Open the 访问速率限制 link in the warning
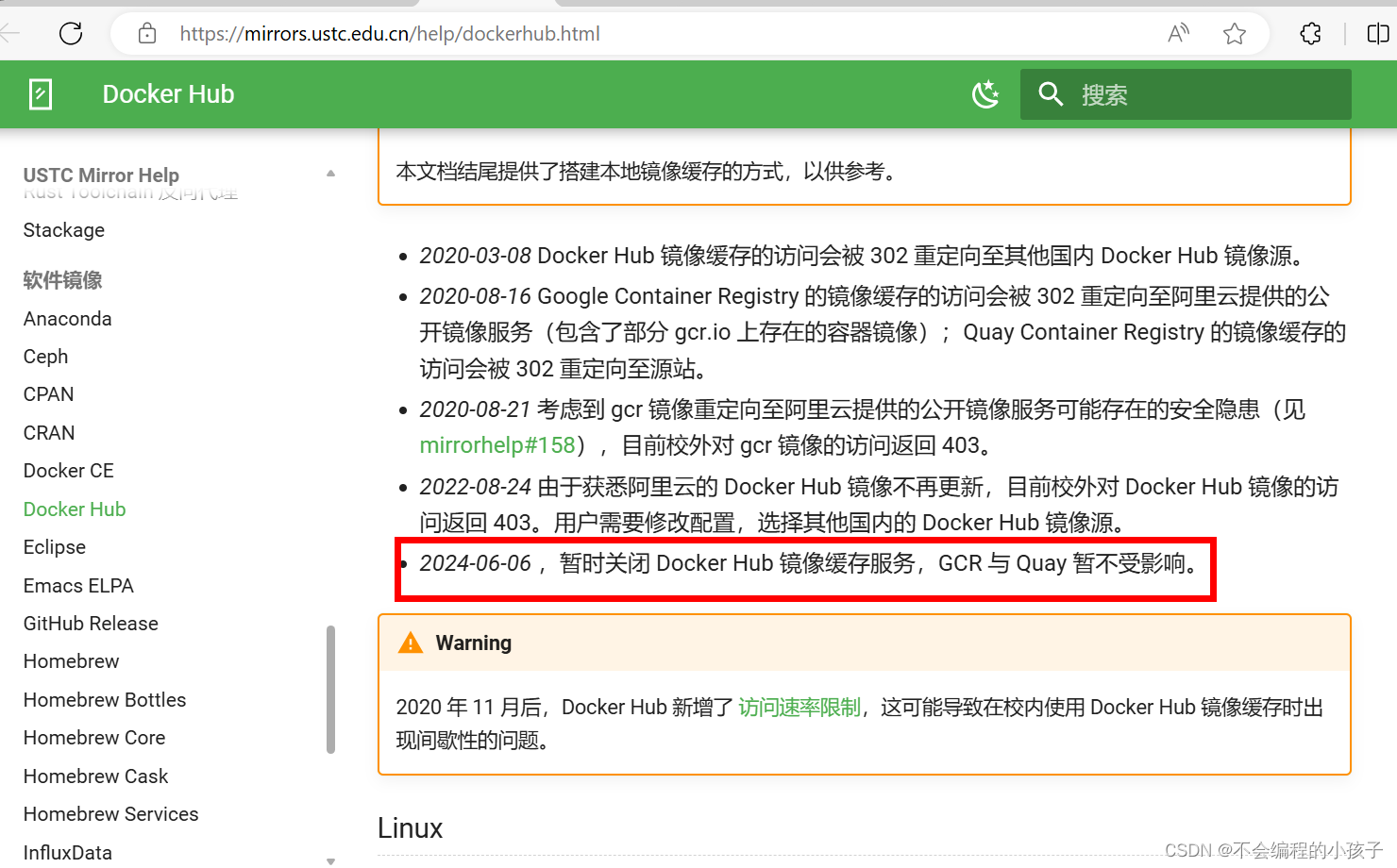Image resolution: width=1397 pixels, height=868 pixels. pos(799,706)
